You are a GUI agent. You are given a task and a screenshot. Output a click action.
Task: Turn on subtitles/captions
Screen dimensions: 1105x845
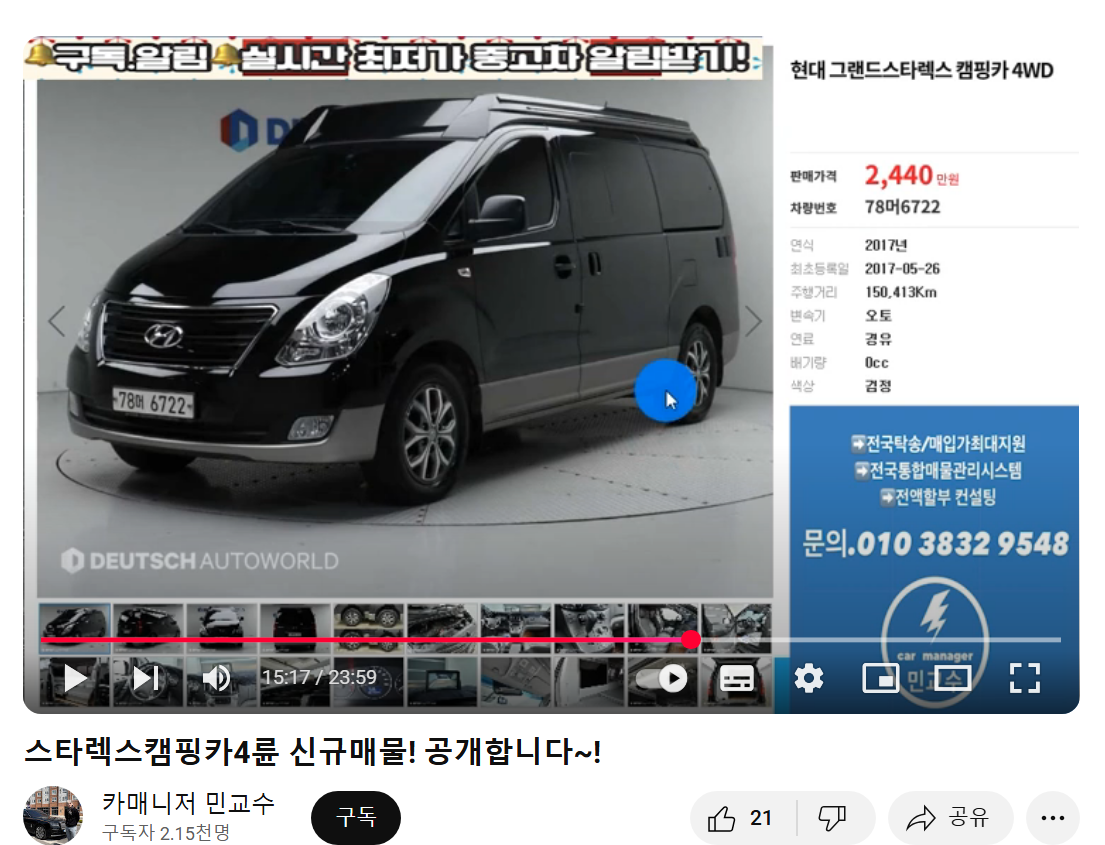point(736,679)
